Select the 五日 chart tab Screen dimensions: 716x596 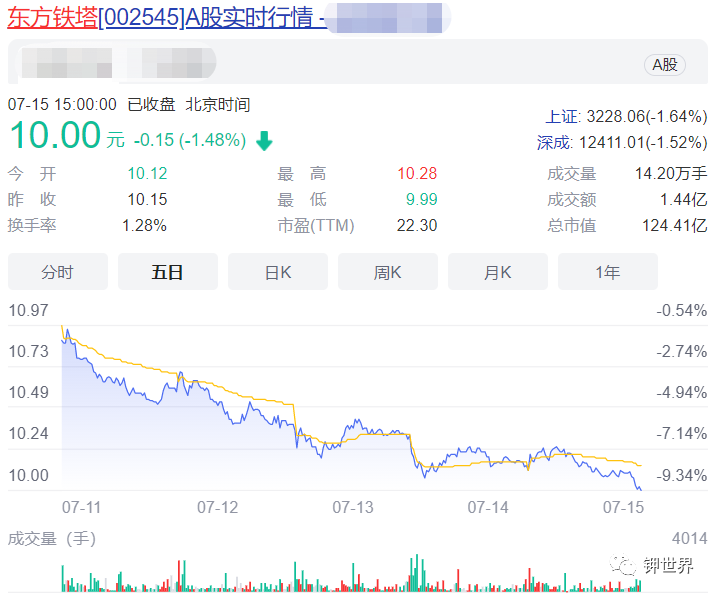click(x=168, y=272)
